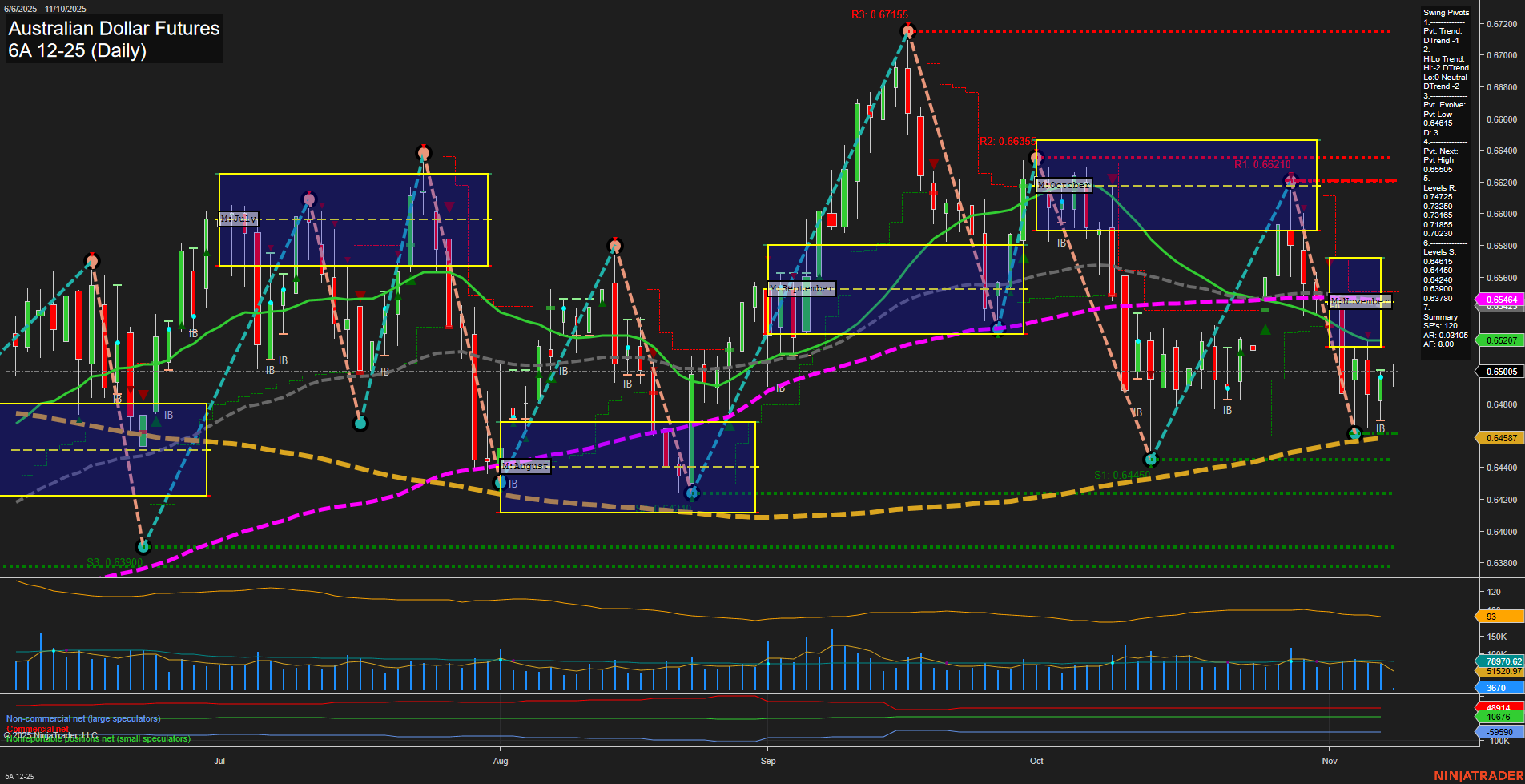Click the blue 3670 axis marker
1525x784 pixels.
pos(1495,688)
